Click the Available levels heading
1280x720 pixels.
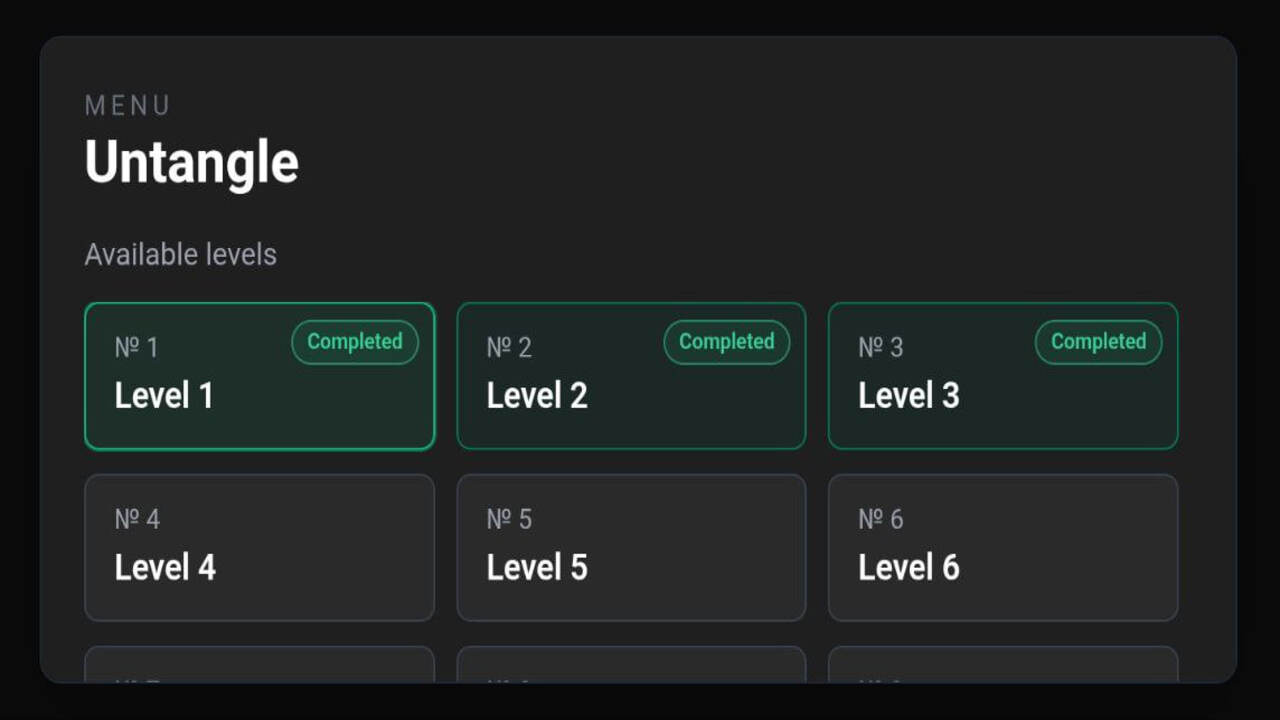(180, 254)
